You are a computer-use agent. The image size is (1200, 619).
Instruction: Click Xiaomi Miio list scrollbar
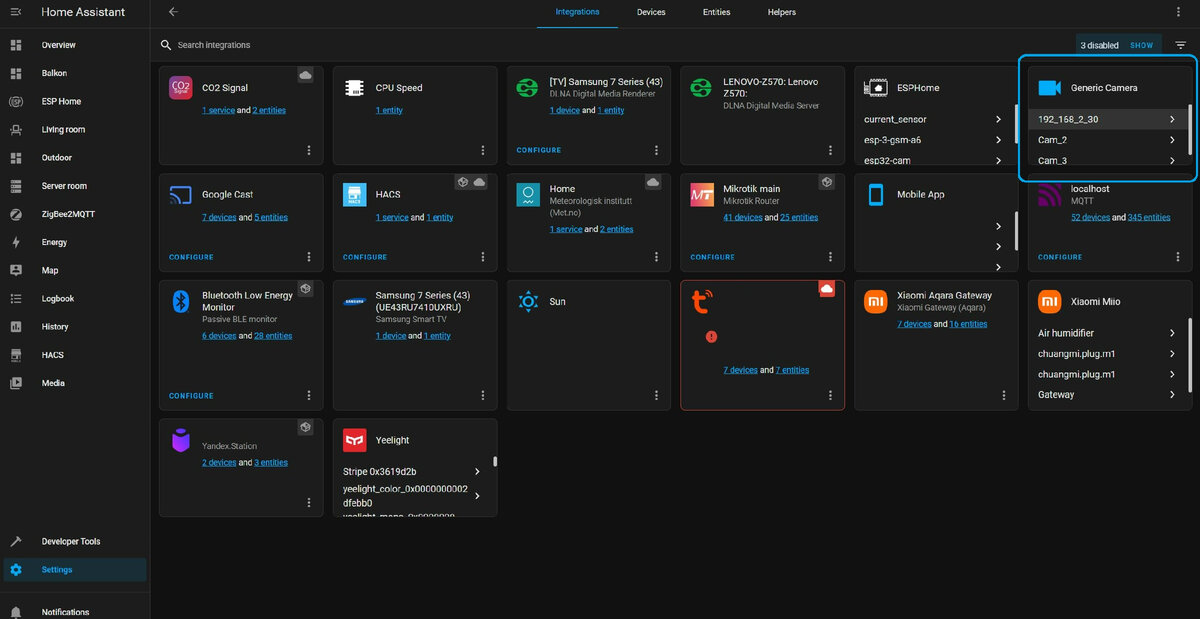1190,355
